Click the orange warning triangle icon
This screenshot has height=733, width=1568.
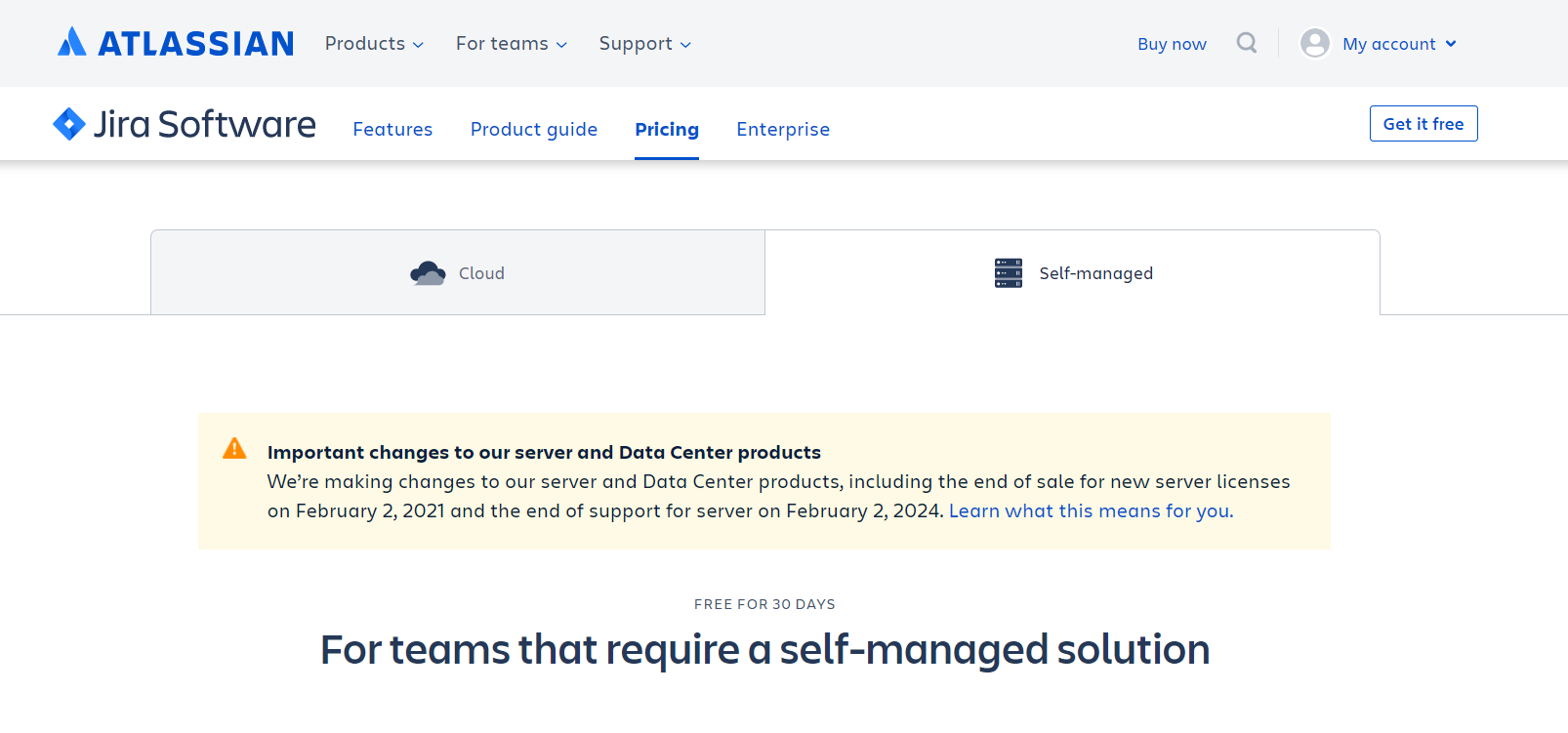(234, 448)
